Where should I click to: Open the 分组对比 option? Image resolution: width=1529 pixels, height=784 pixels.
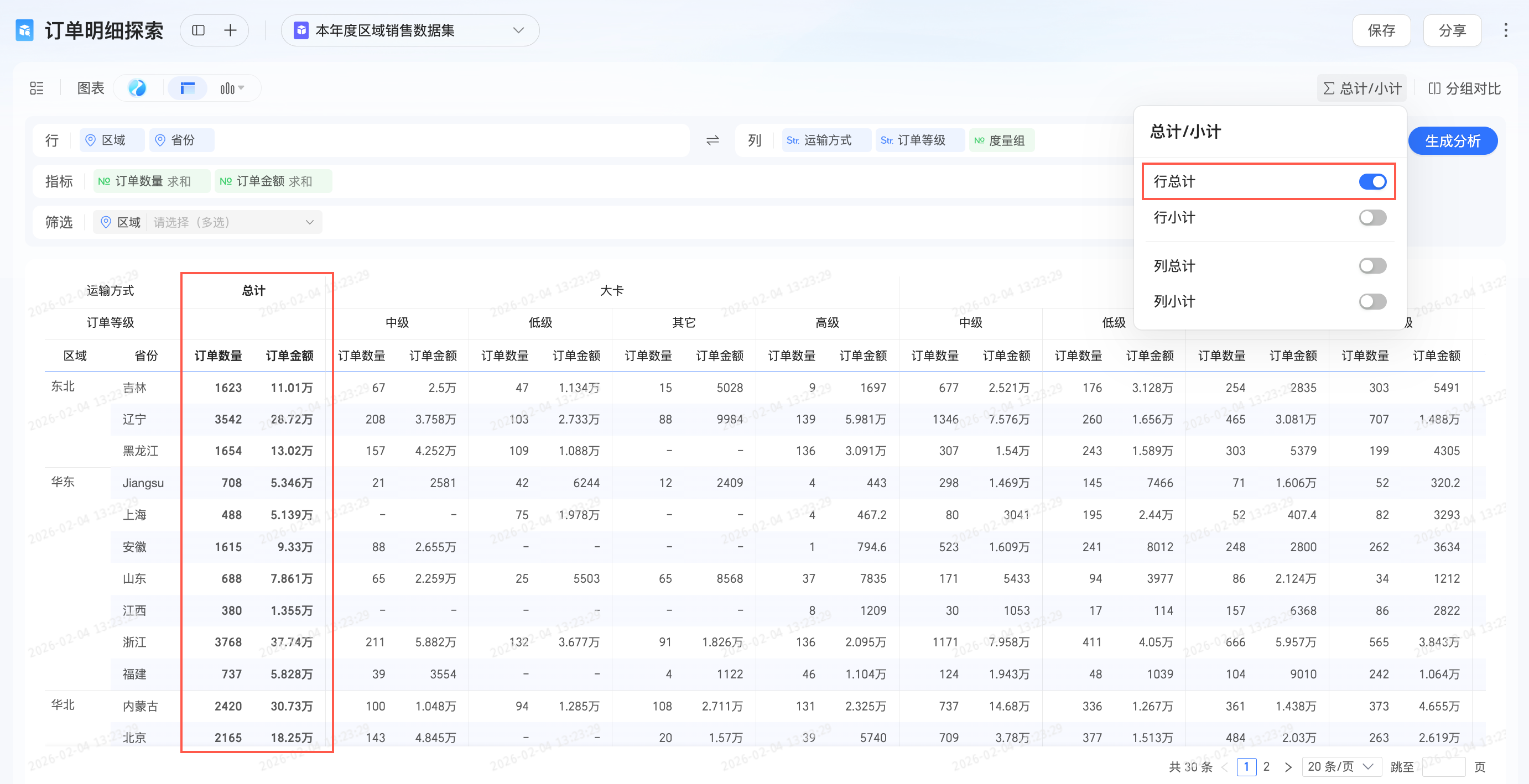[1464, 88]
